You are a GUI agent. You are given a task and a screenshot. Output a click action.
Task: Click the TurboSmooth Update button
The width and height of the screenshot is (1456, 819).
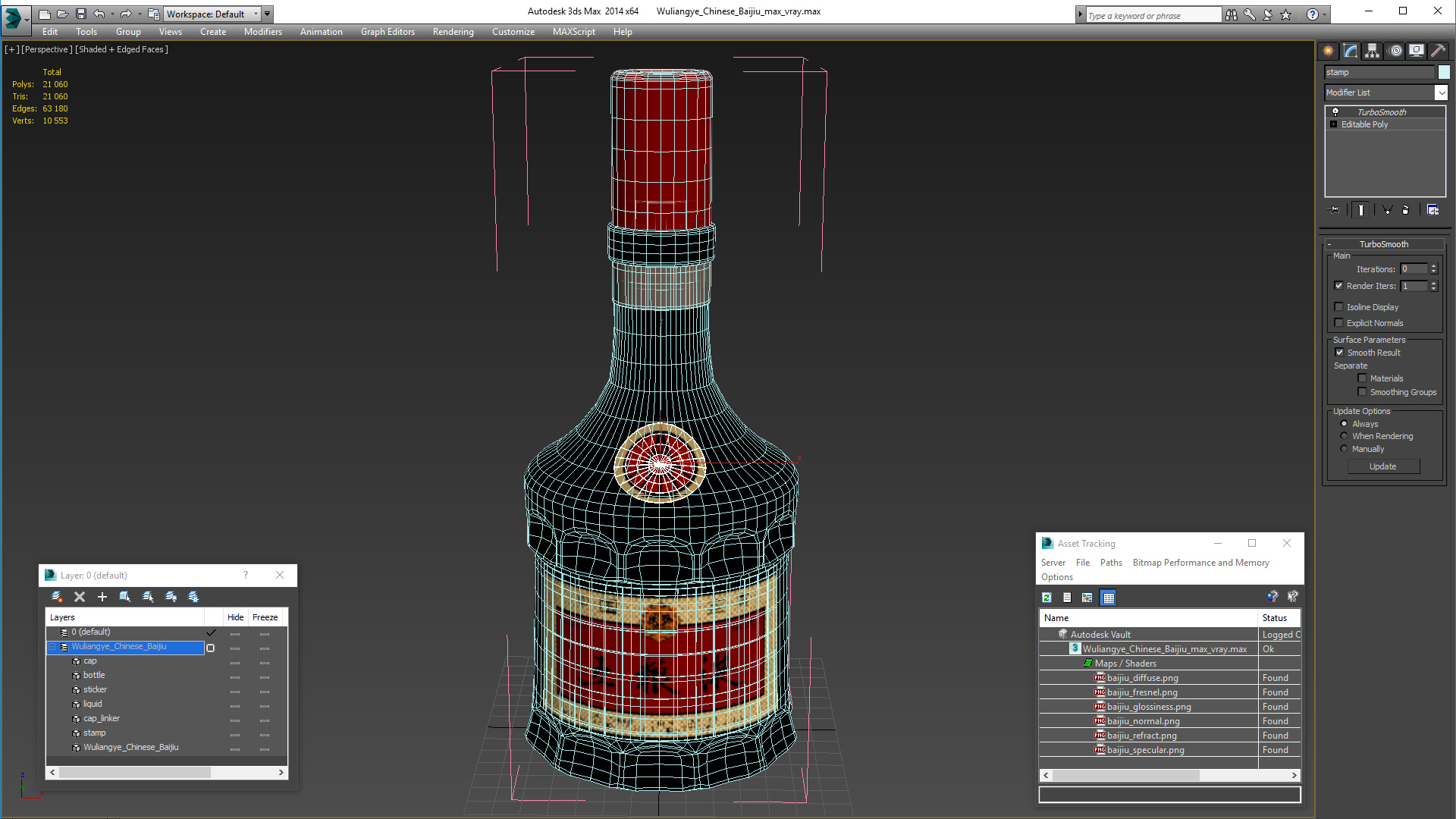tap(1382, 466)
